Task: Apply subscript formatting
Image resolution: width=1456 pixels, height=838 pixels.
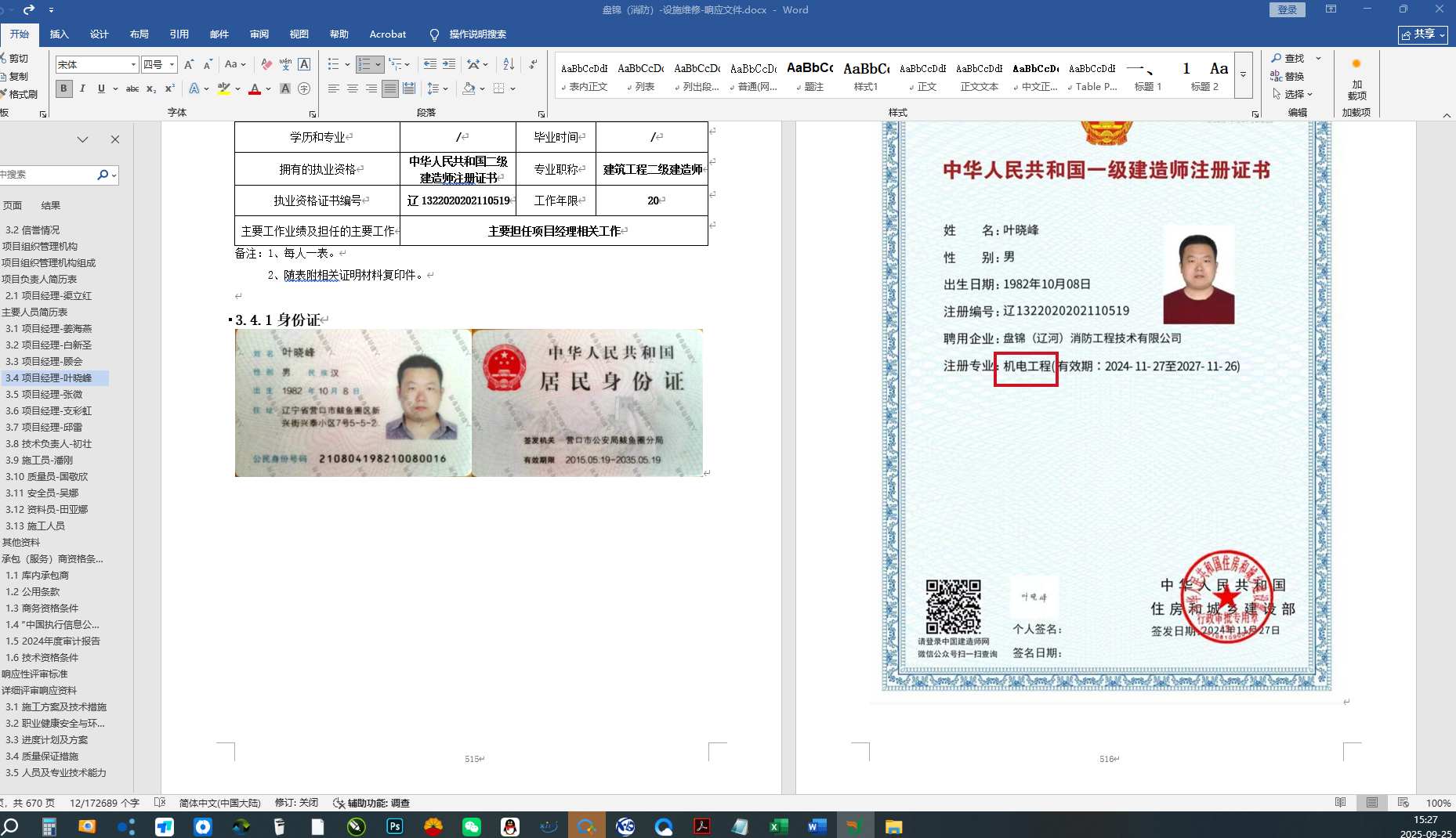Action: [151, 88]
